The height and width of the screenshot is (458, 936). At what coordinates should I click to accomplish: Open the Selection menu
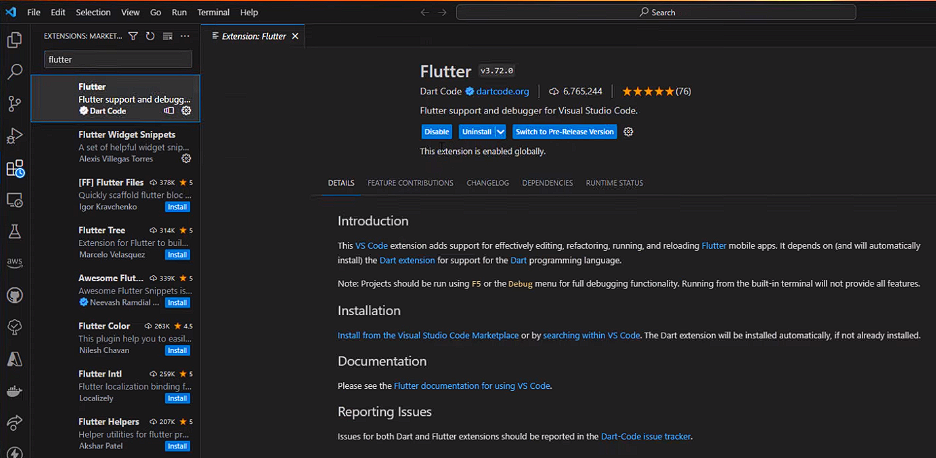pos(93,12)
